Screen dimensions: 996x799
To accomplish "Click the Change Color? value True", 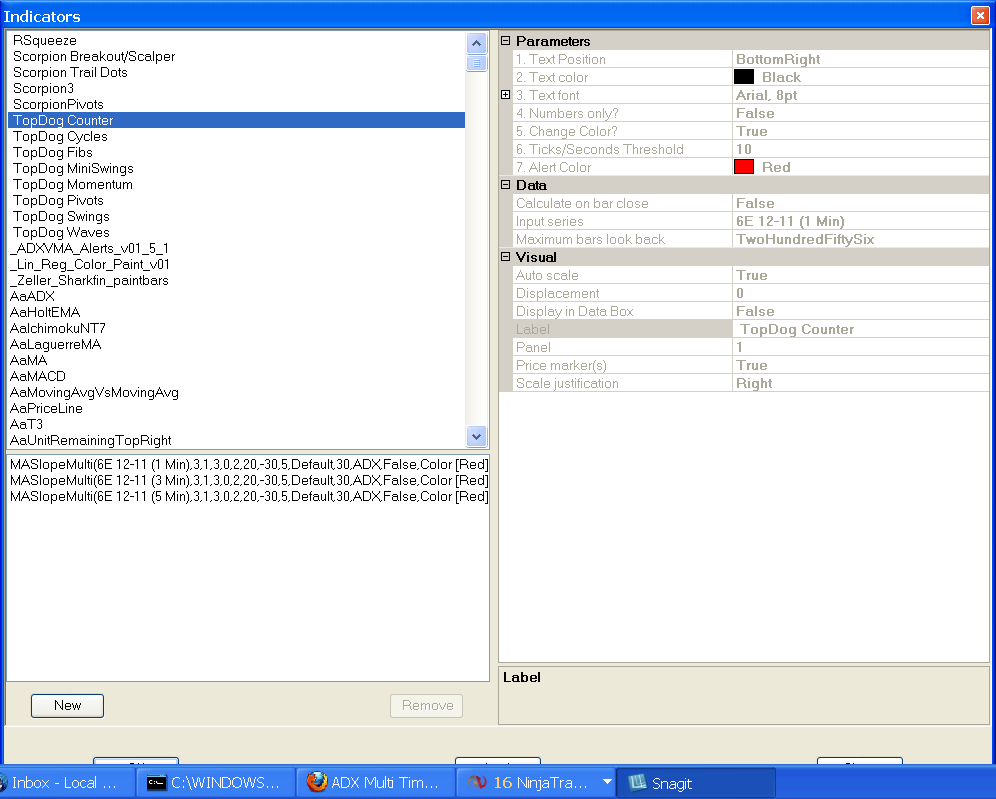I will coord(861,131).
